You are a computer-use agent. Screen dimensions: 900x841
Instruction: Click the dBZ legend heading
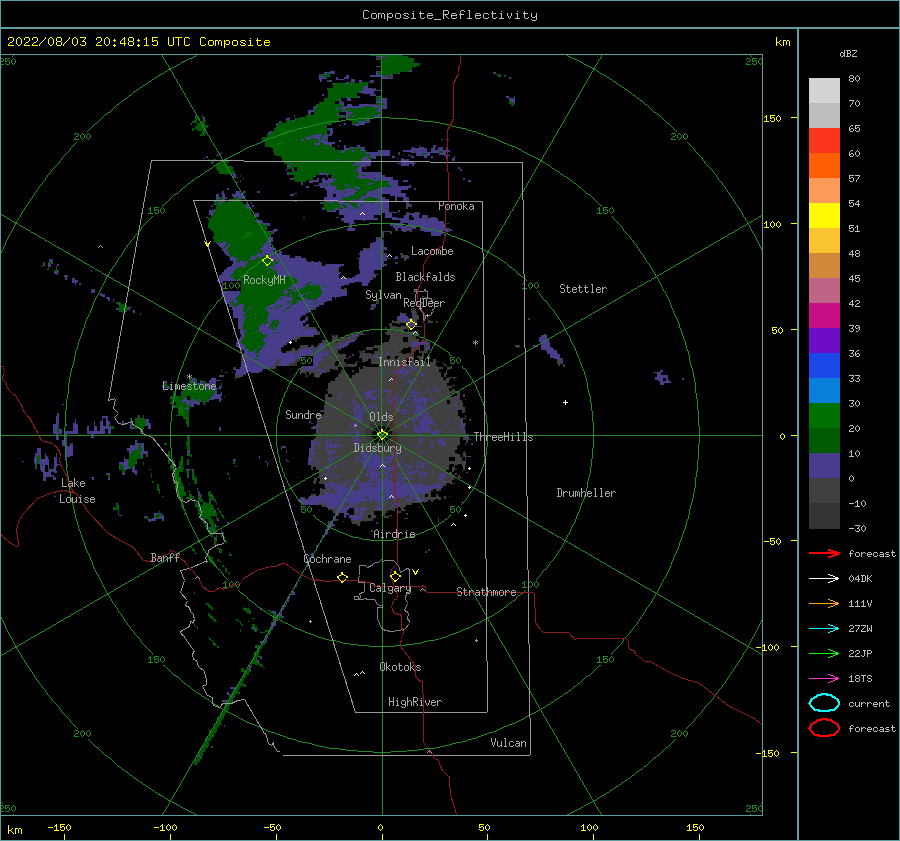click(x=848, y=53)
